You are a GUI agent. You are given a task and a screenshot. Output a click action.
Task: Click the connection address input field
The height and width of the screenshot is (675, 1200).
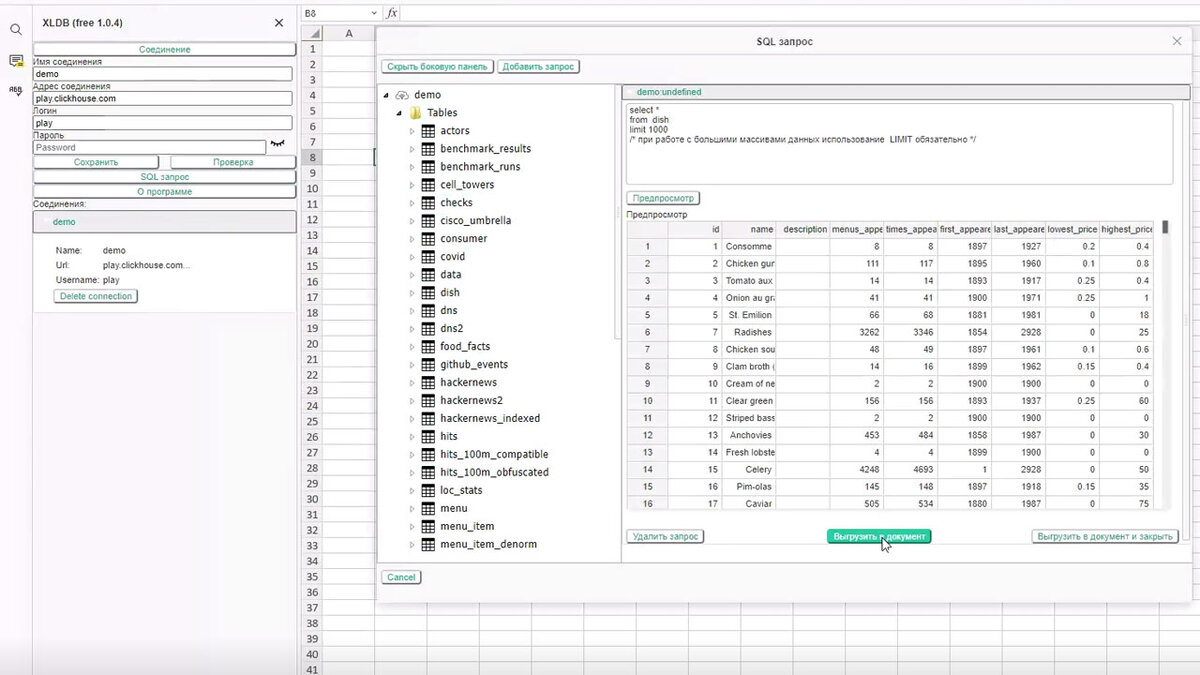coord(163,99)
